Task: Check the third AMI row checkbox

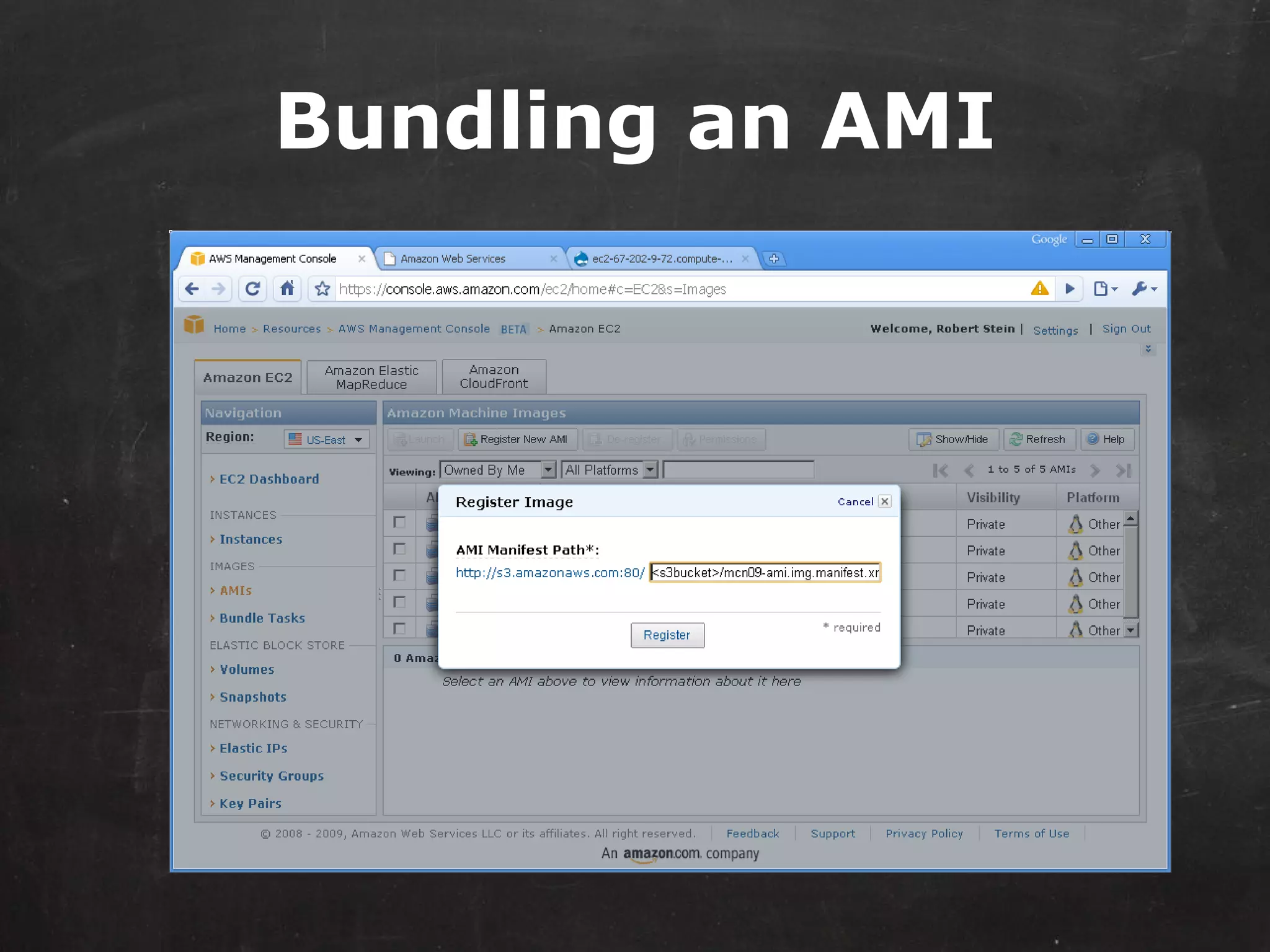Action: [399, 576]
